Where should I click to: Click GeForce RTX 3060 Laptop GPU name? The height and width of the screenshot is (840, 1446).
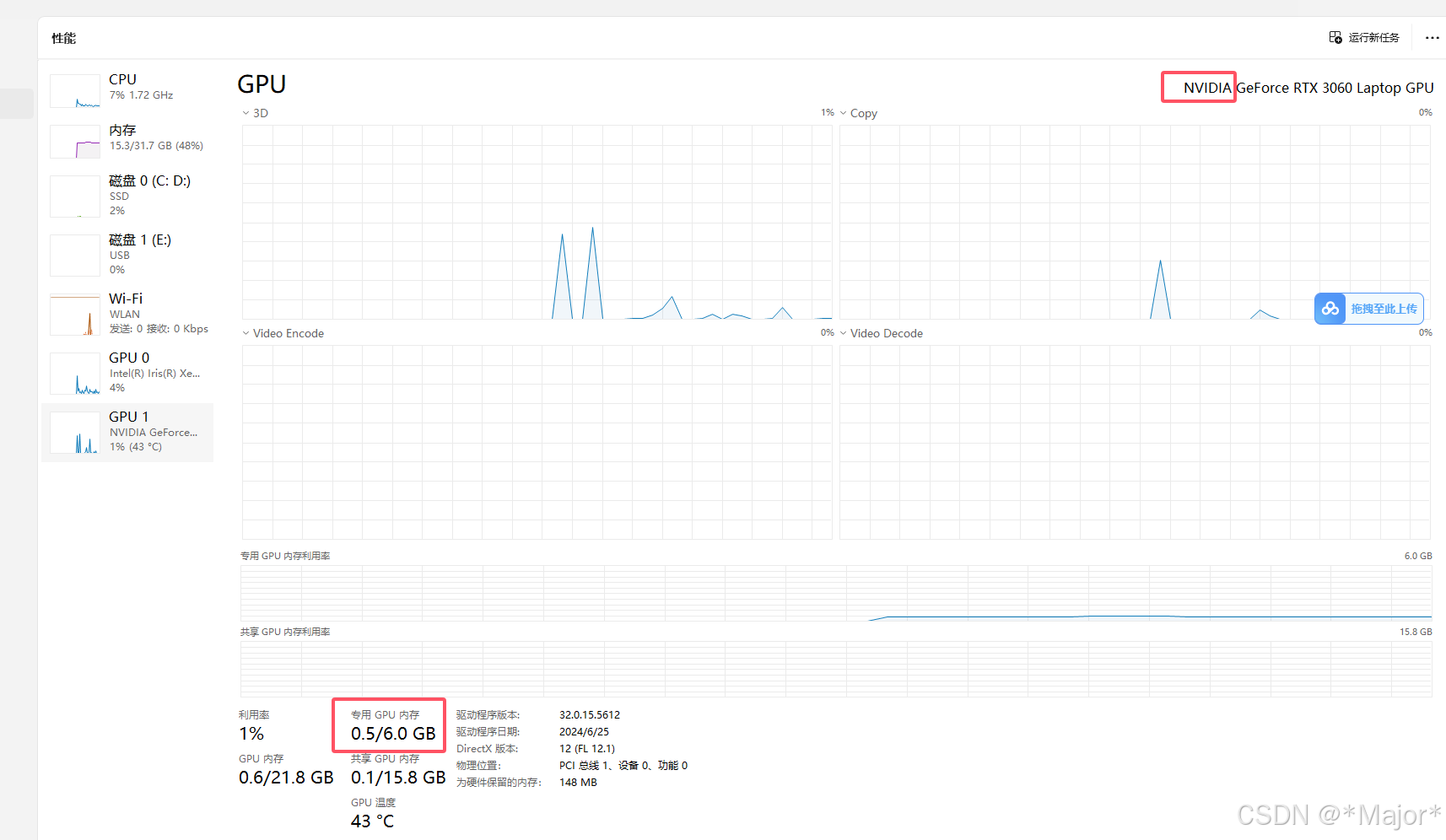pos(1335,88)
